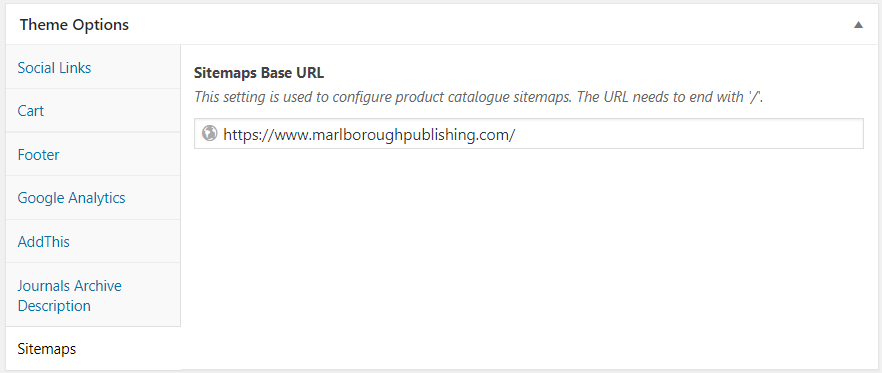This screenshot has width=882, height=373.
Task: Click the Sitemaps Base URL label
Action: [x=259, y=73]
